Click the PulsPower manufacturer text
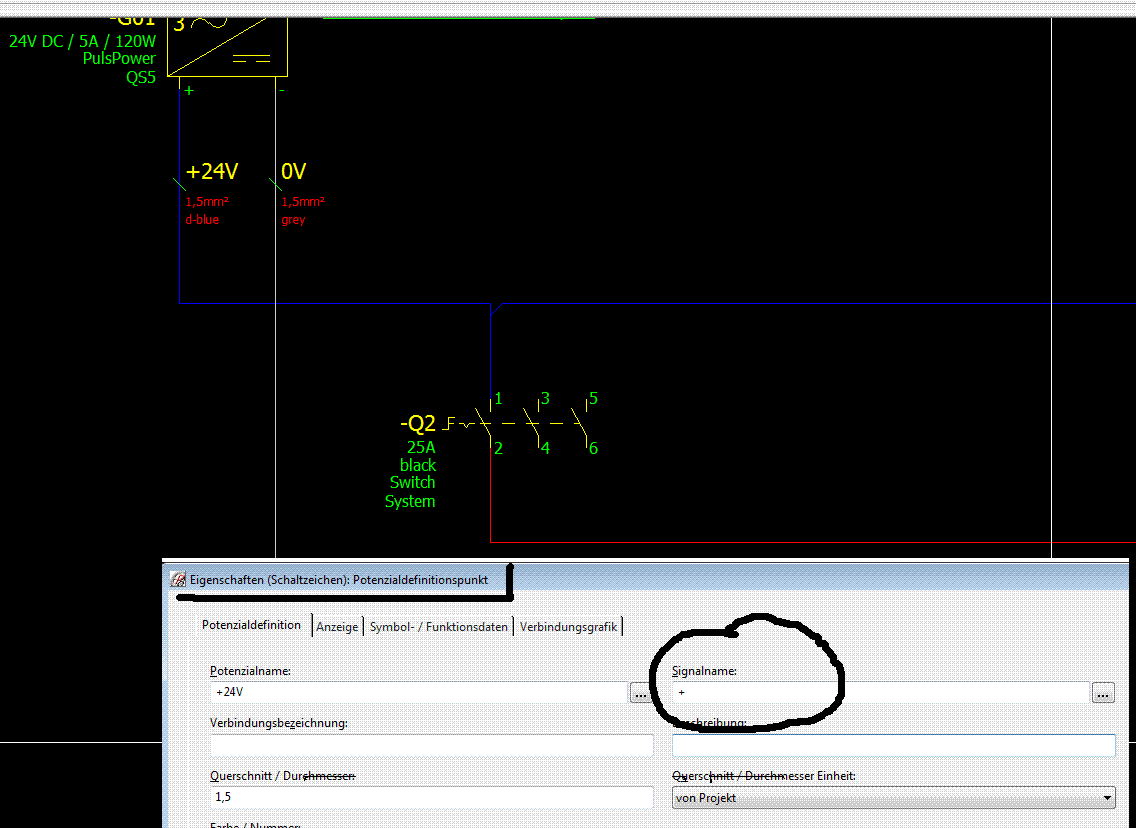This screenshot has width=1136, height=828. click(119, 59)
